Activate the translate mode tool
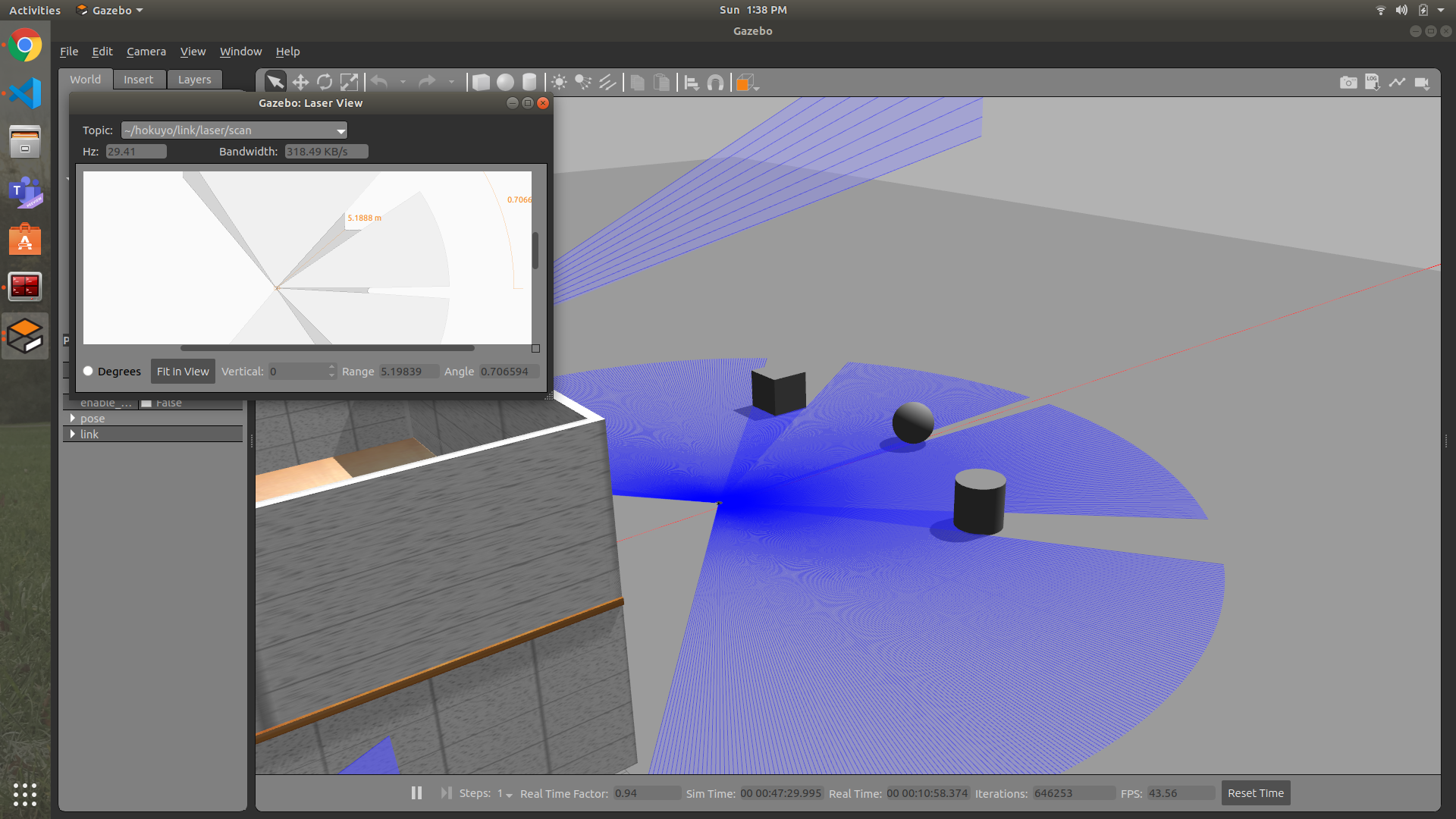 300,82
